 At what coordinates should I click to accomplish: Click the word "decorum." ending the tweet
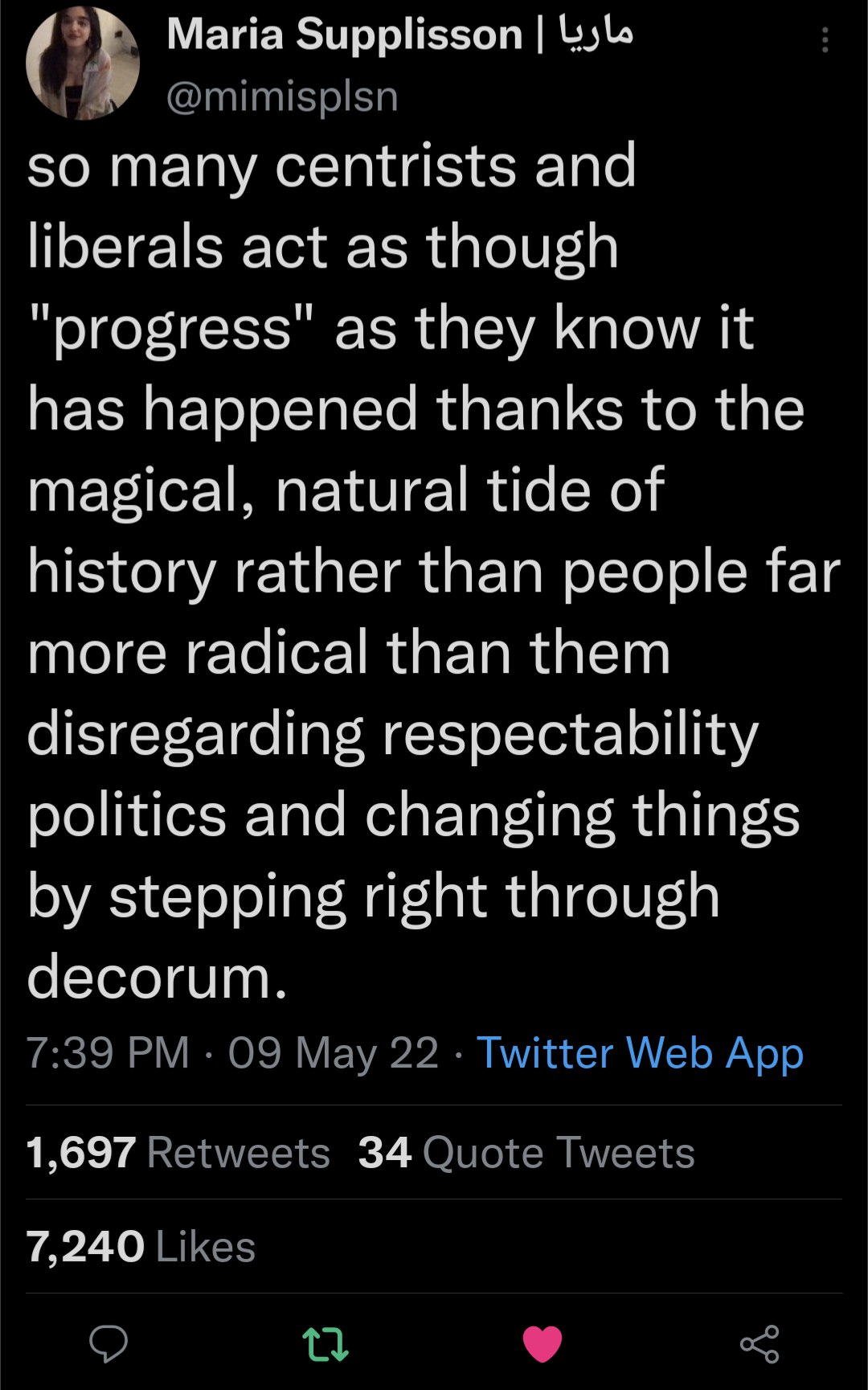pos(158,978)
